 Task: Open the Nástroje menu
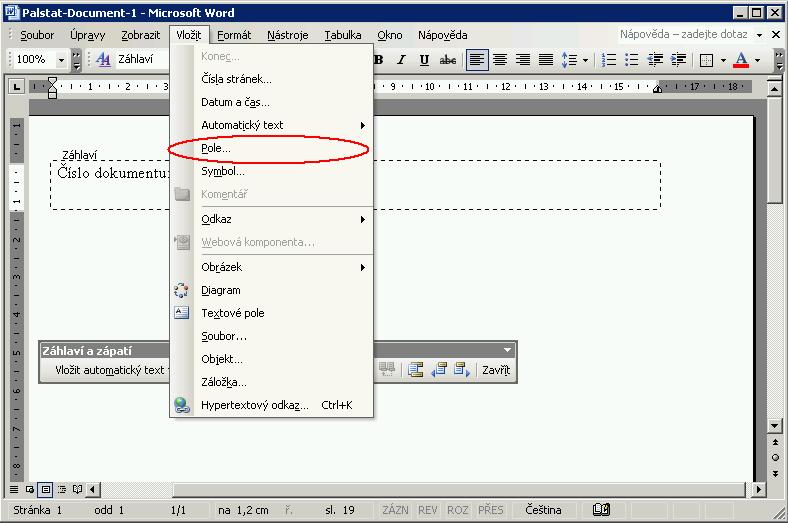click(x=287, y=35)
